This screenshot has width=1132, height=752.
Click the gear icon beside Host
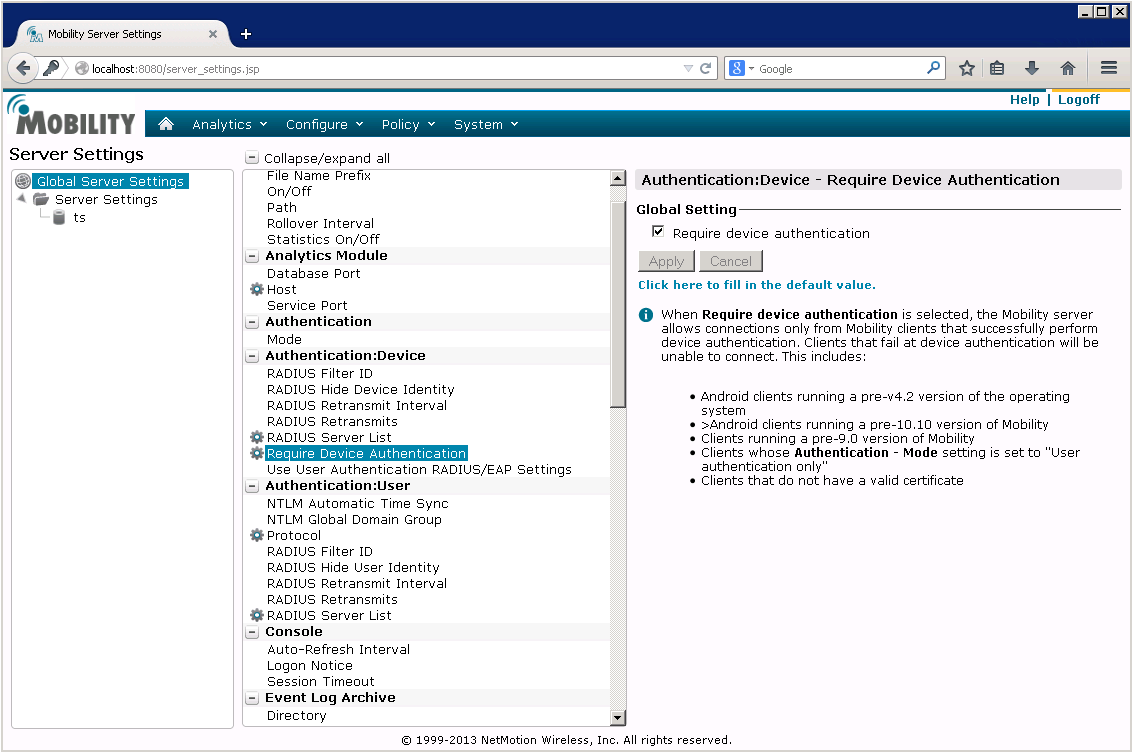(x=256, y=289)
